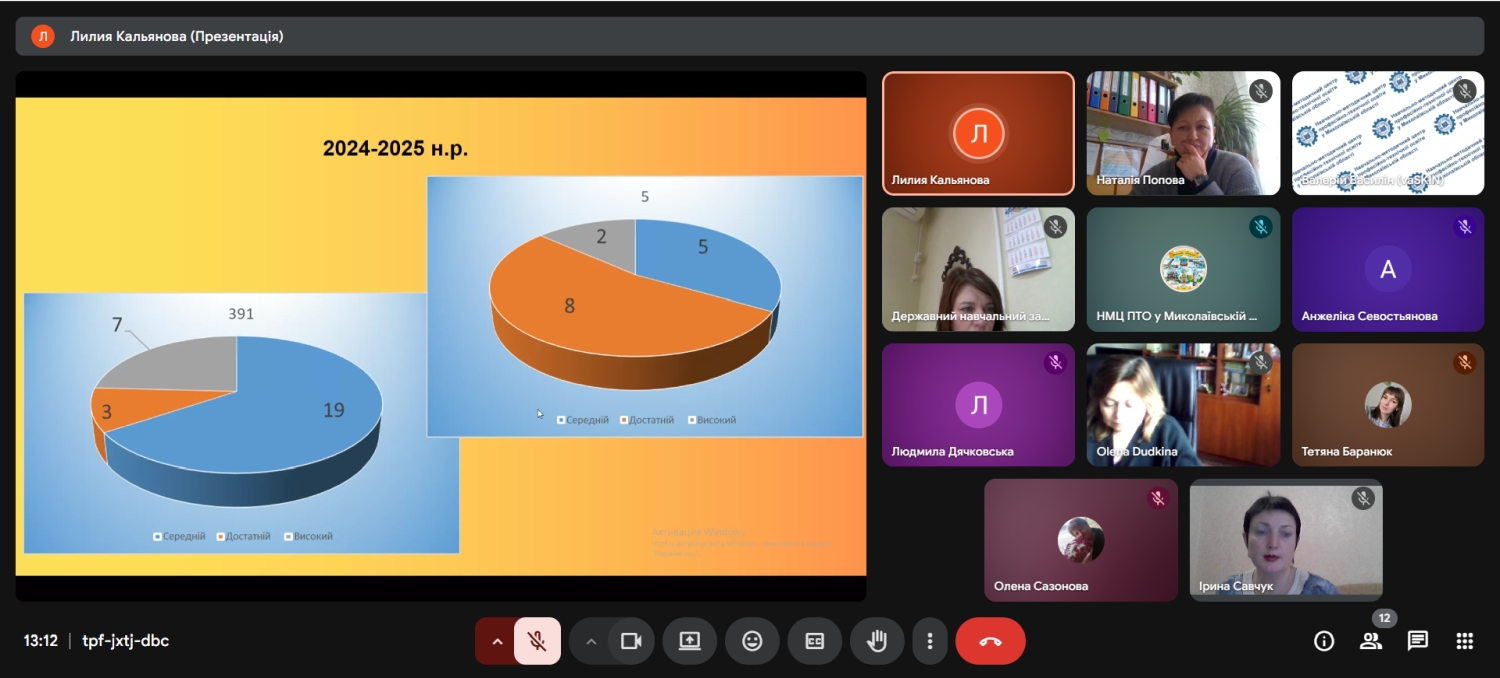Viewport: 1500px width, 678px height.
Task: Expand camera video settings arrow
Action: (590, 641)
